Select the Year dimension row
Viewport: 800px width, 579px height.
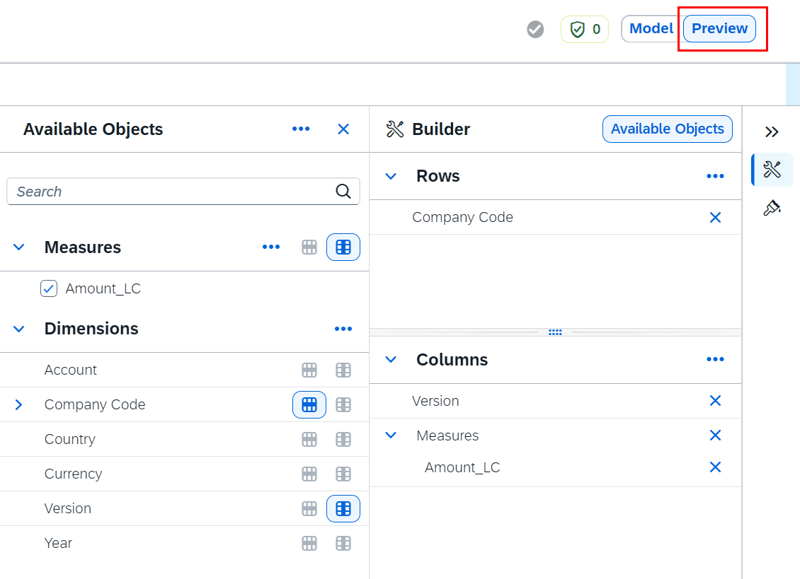click(x=184, y=543)
